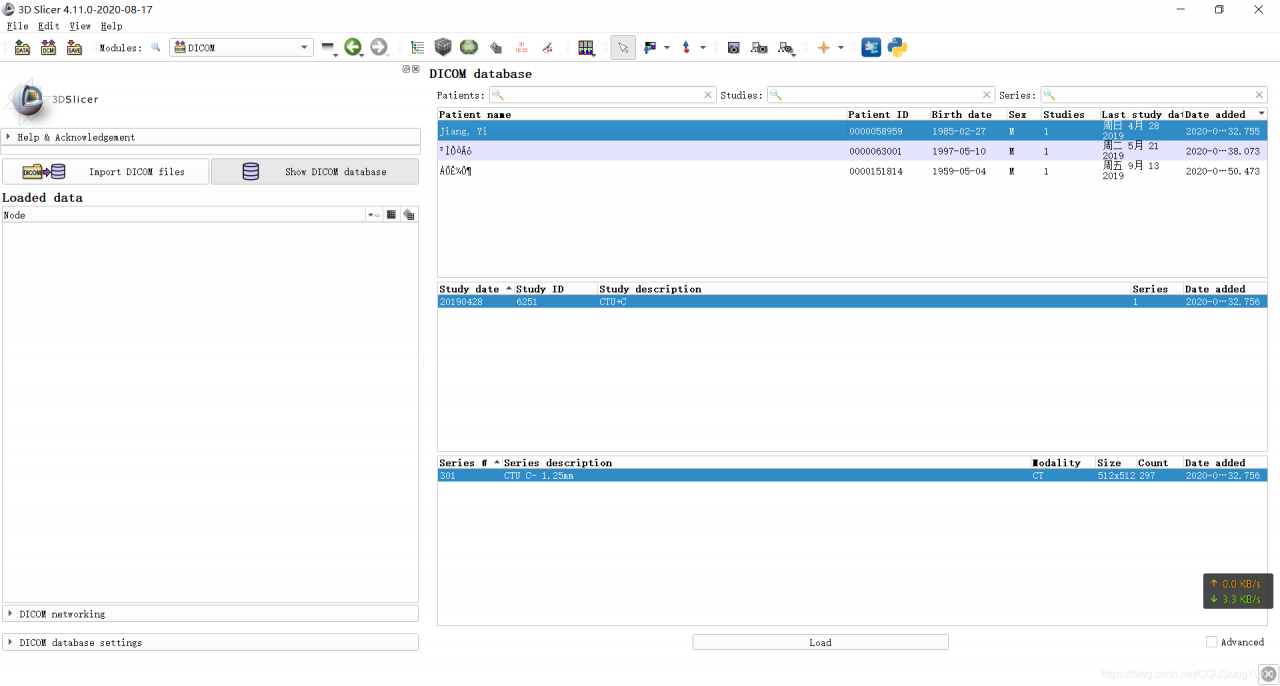Open the view layout selector icon
The width and height of the screenshot is (1280, 686).
[586, 48]
